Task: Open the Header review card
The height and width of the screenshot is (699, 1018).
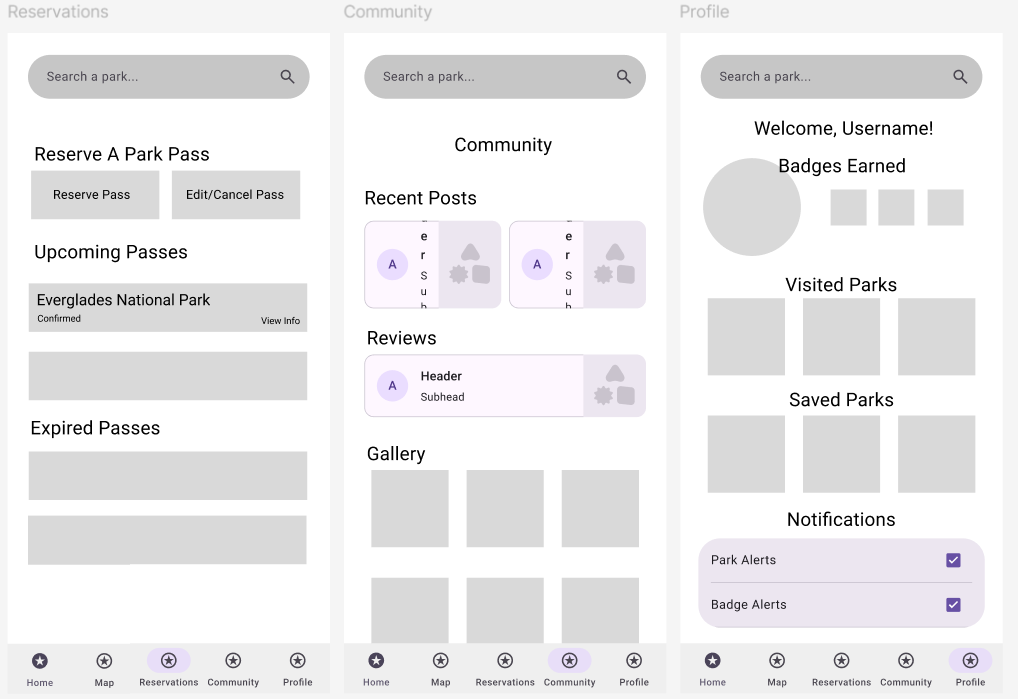Action: tap(505, 386)
